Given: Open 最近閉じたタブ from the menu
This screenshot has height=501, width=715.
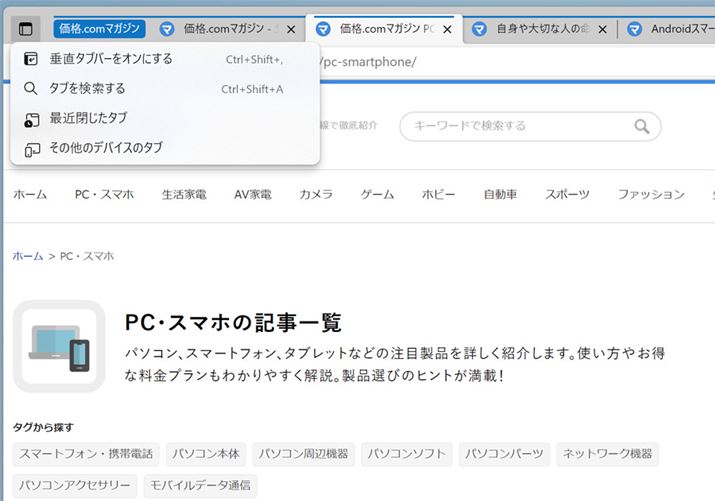Looking at the screenshot, I should coord(88,118).
